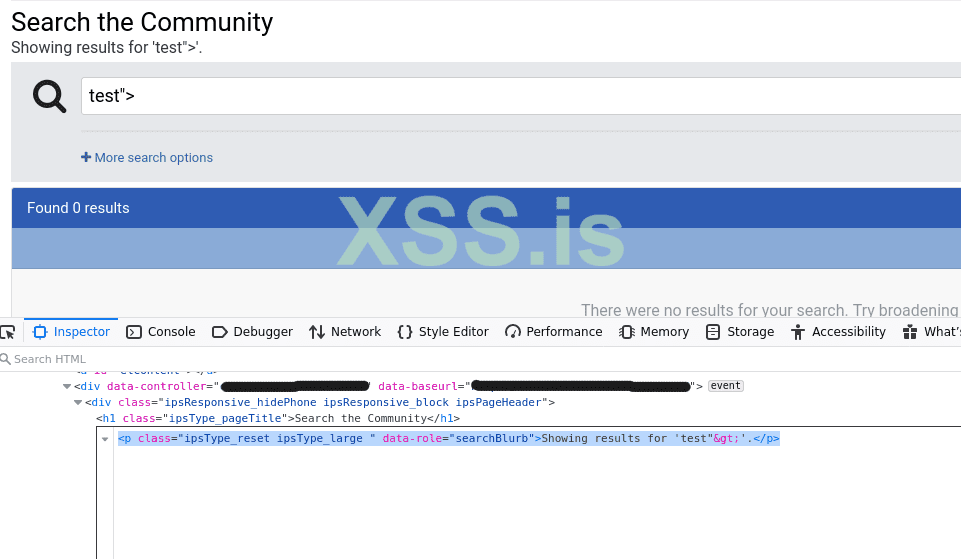
Task: Click the event badge on data-controller div
Action: point(726,386)
